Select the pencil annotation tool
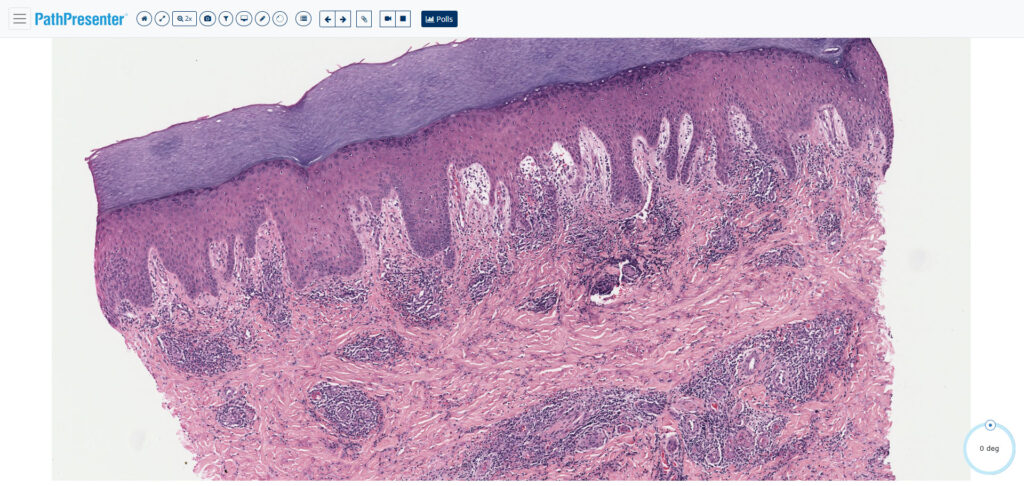The width and height of the screenshot is (1024, 486). [x=262, y=19]
